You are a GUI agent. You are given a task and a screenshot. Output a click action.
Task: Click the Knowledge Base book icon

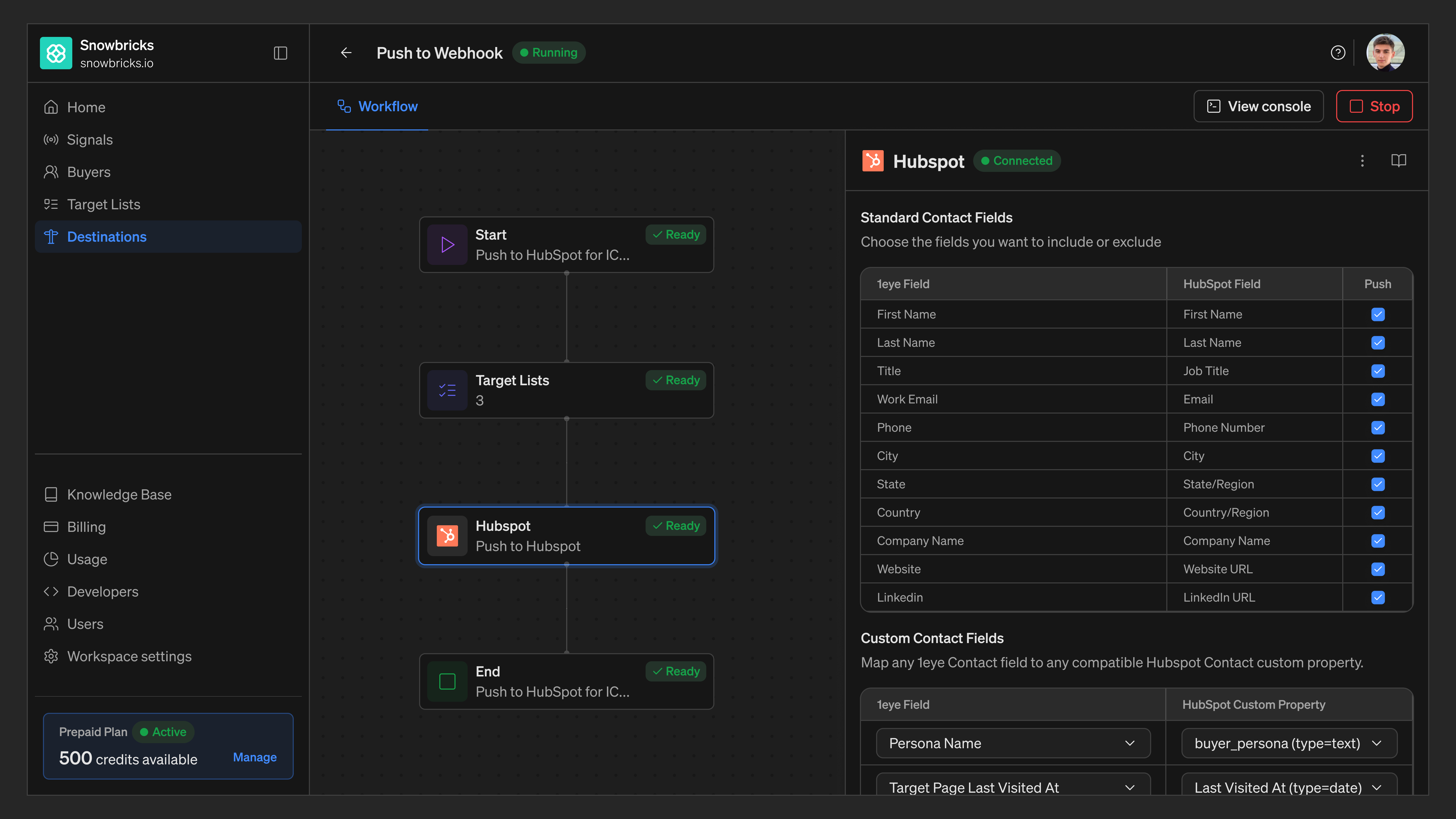tap(51, 495)
